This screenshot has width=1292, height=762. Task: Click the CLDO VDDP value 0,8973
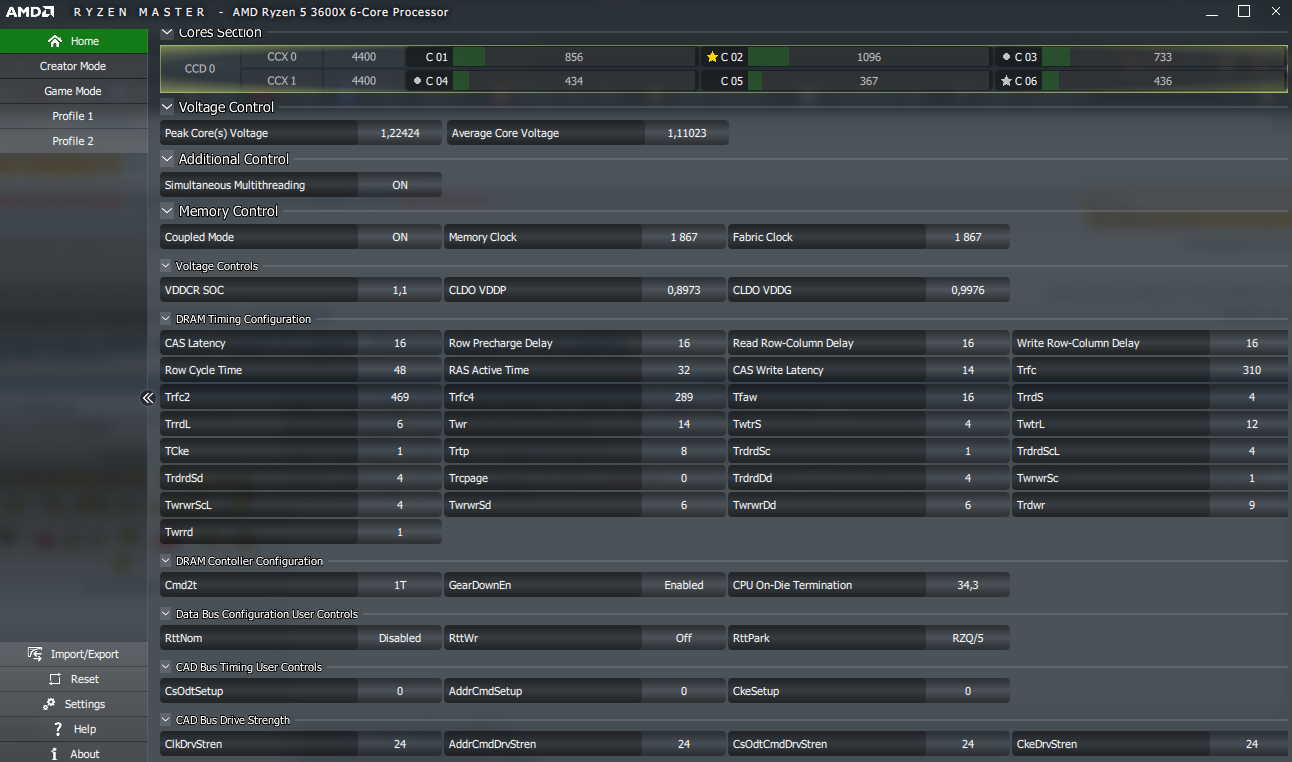click(x=684, y=290)
